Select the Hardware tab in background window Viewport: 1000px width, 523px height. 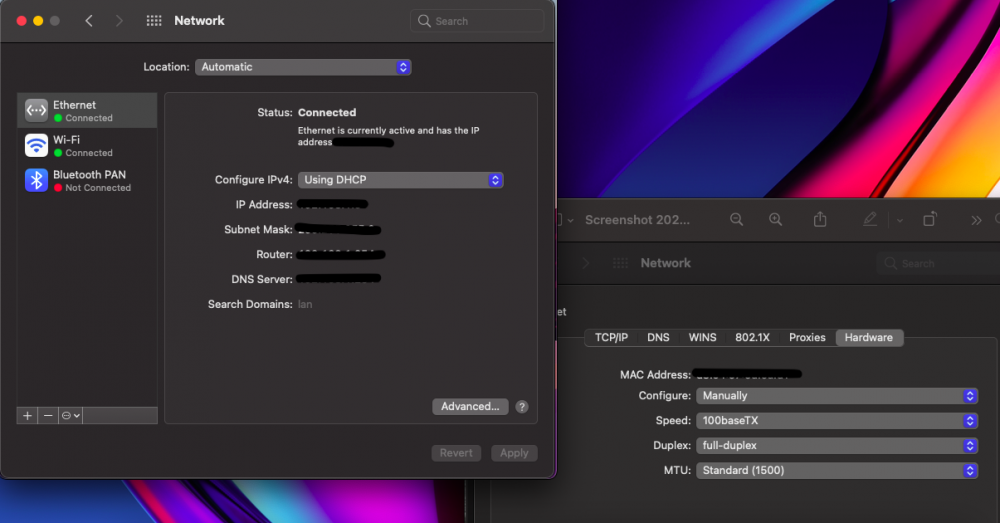pos(869,337)
